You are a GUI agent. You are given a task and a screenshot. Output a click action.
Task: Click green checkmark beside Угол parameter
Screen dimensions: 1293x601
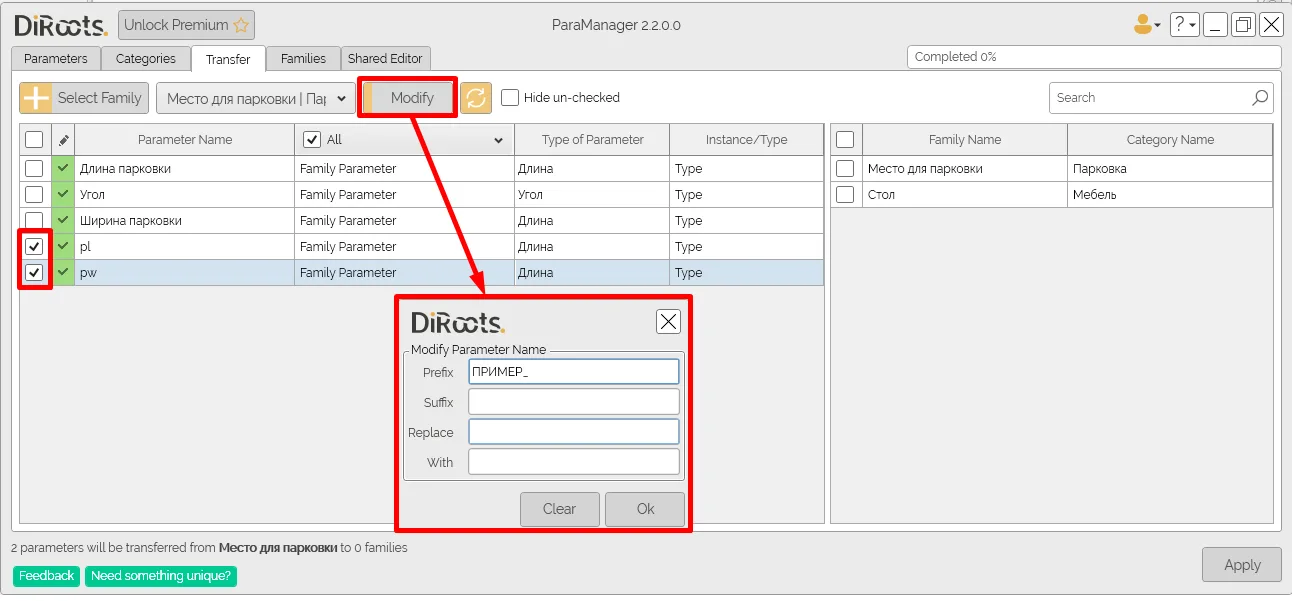coord(63,194)
